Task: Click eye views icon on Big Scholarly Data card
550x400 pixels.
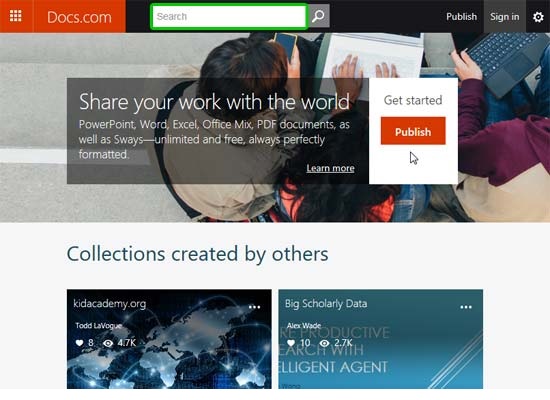Action: tap(324, 343)
